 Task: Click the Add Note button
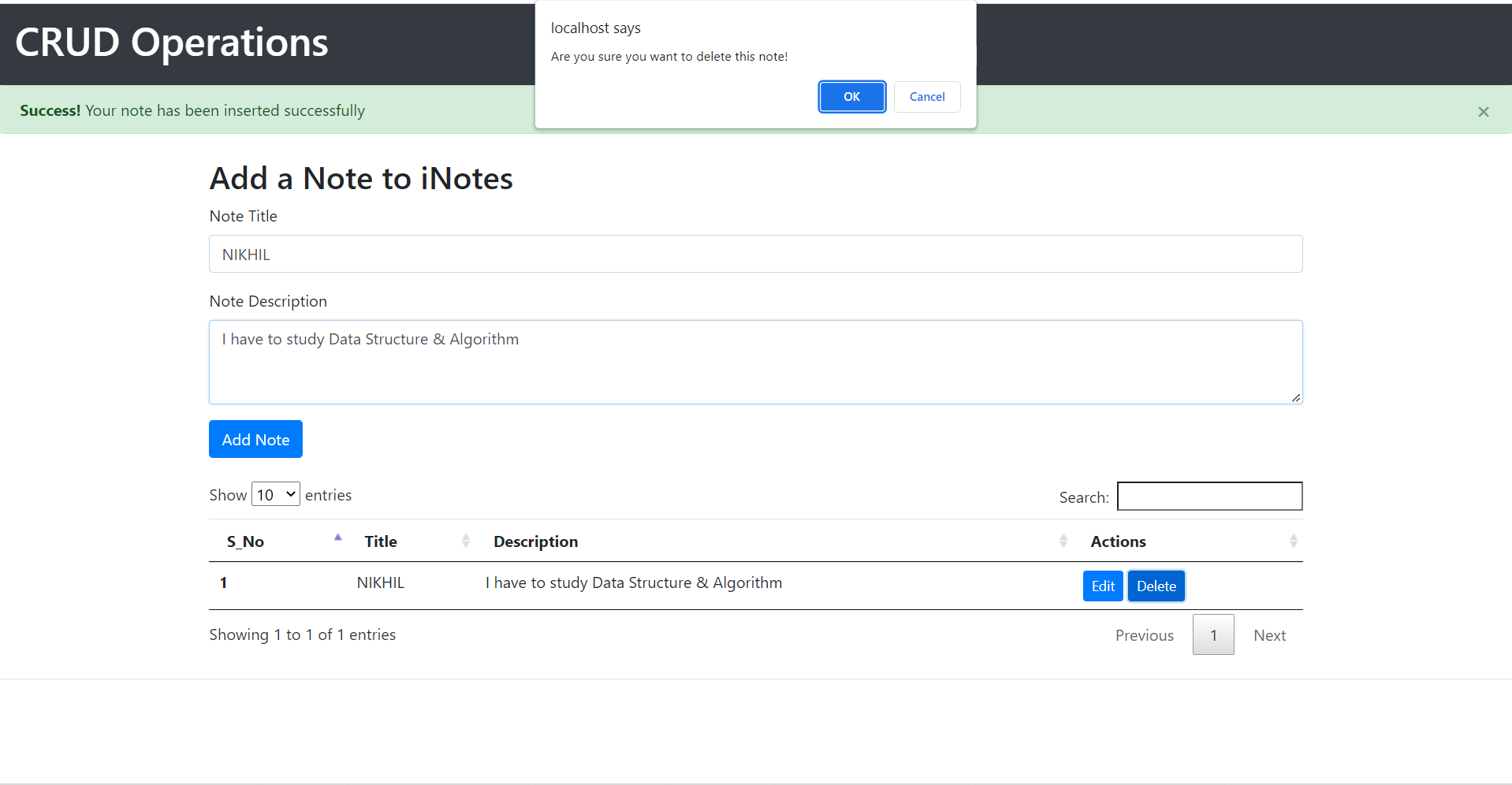[x=255, y=439]
